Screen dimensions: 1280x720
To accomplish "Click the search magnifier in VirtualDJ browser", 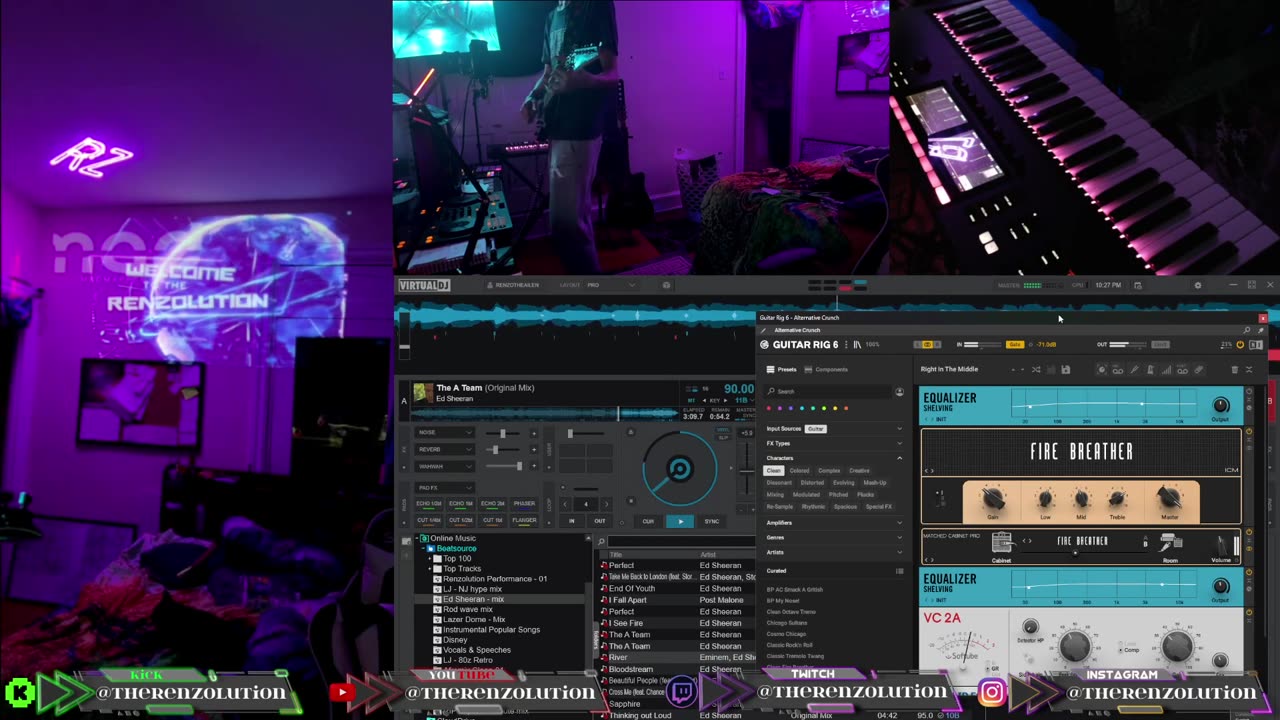I will point(602,541).
